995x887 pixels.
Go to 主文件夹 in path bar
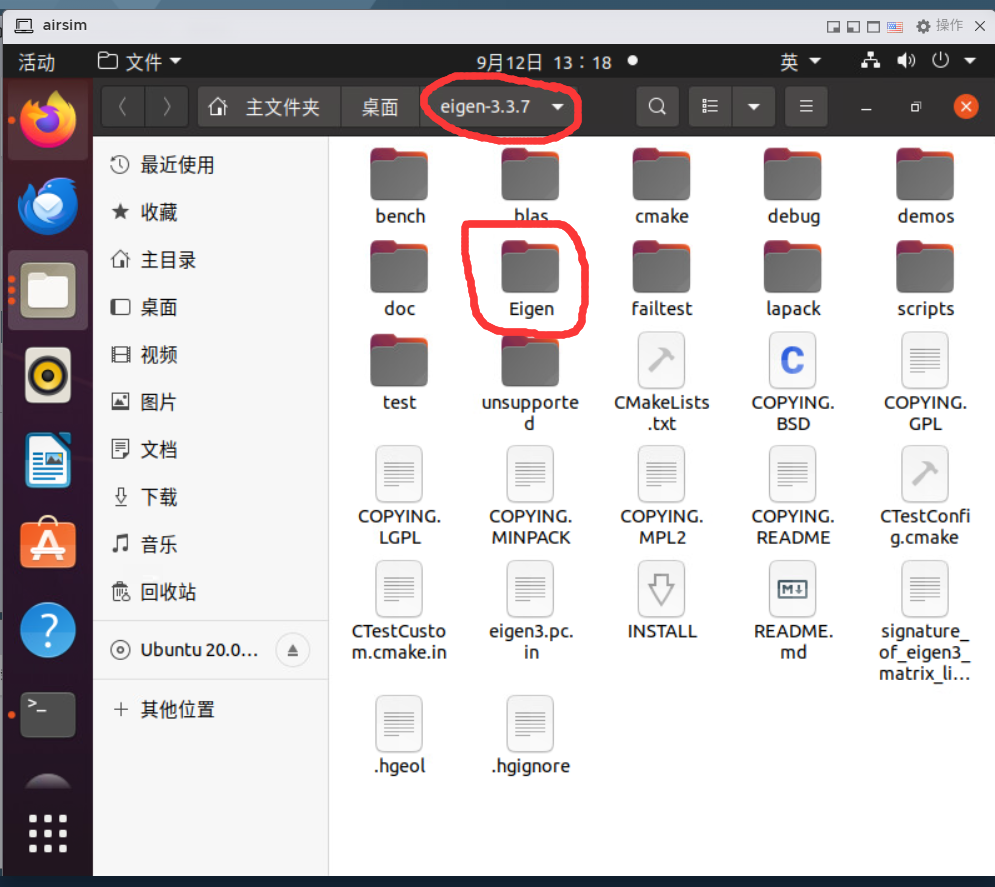[x=269, y=107]
